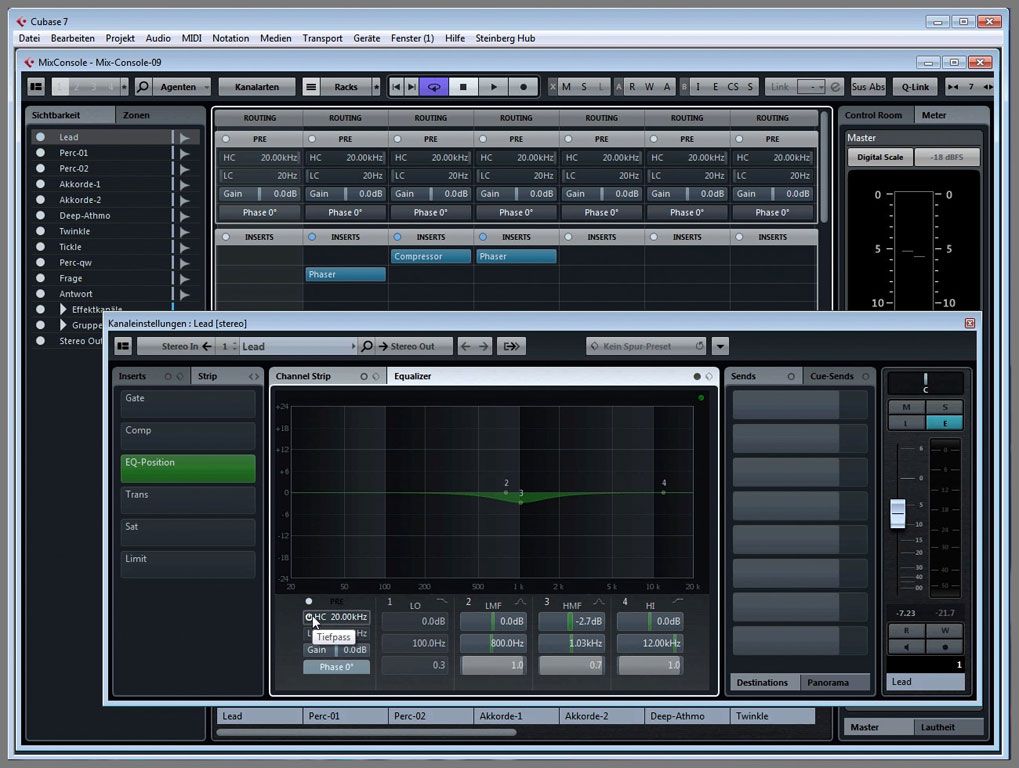
Task: Switch to the Zonen tab
Action: (x=136, y=115)
